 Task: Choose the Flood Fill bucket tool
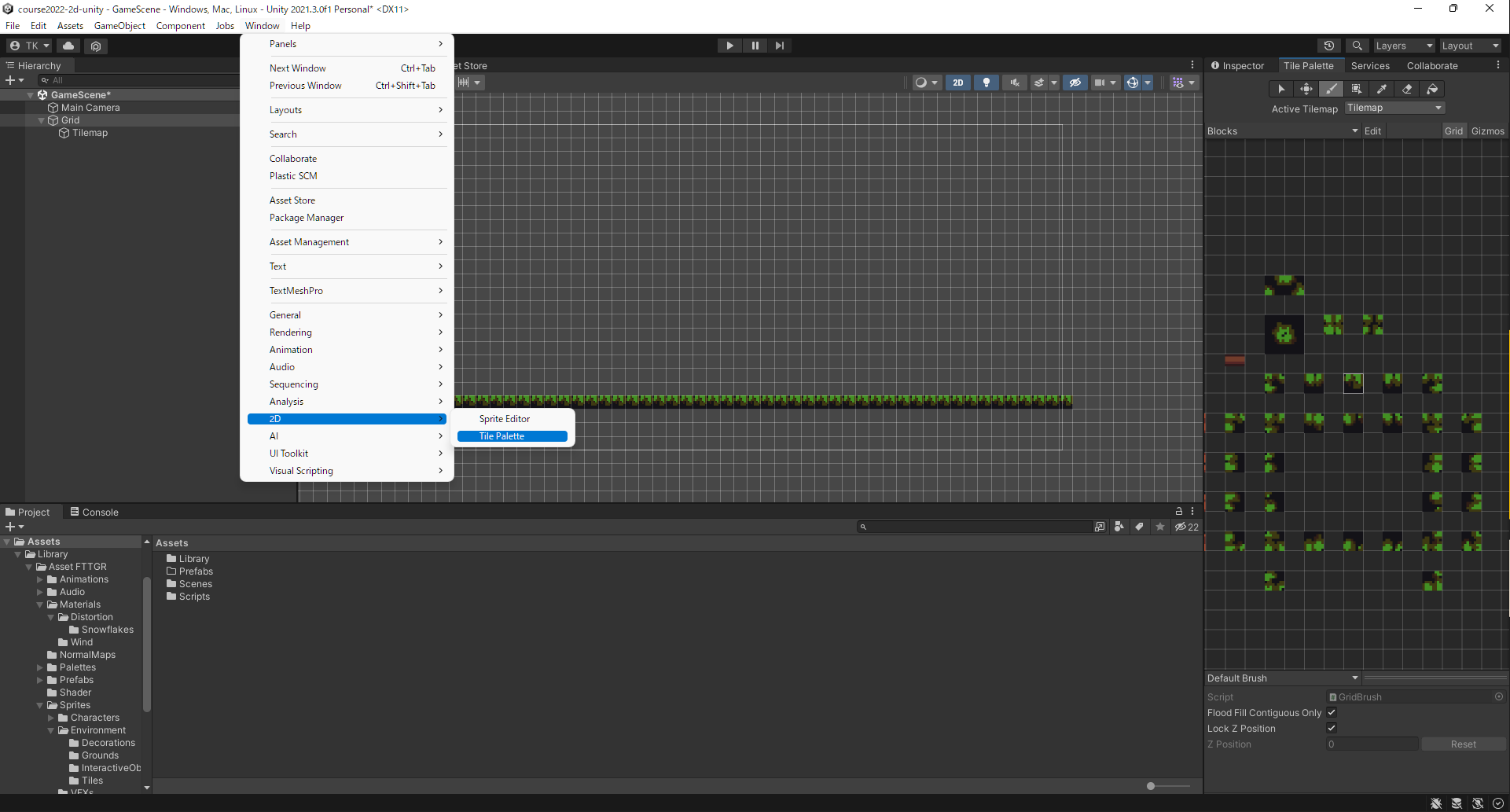click(1432, 89)
